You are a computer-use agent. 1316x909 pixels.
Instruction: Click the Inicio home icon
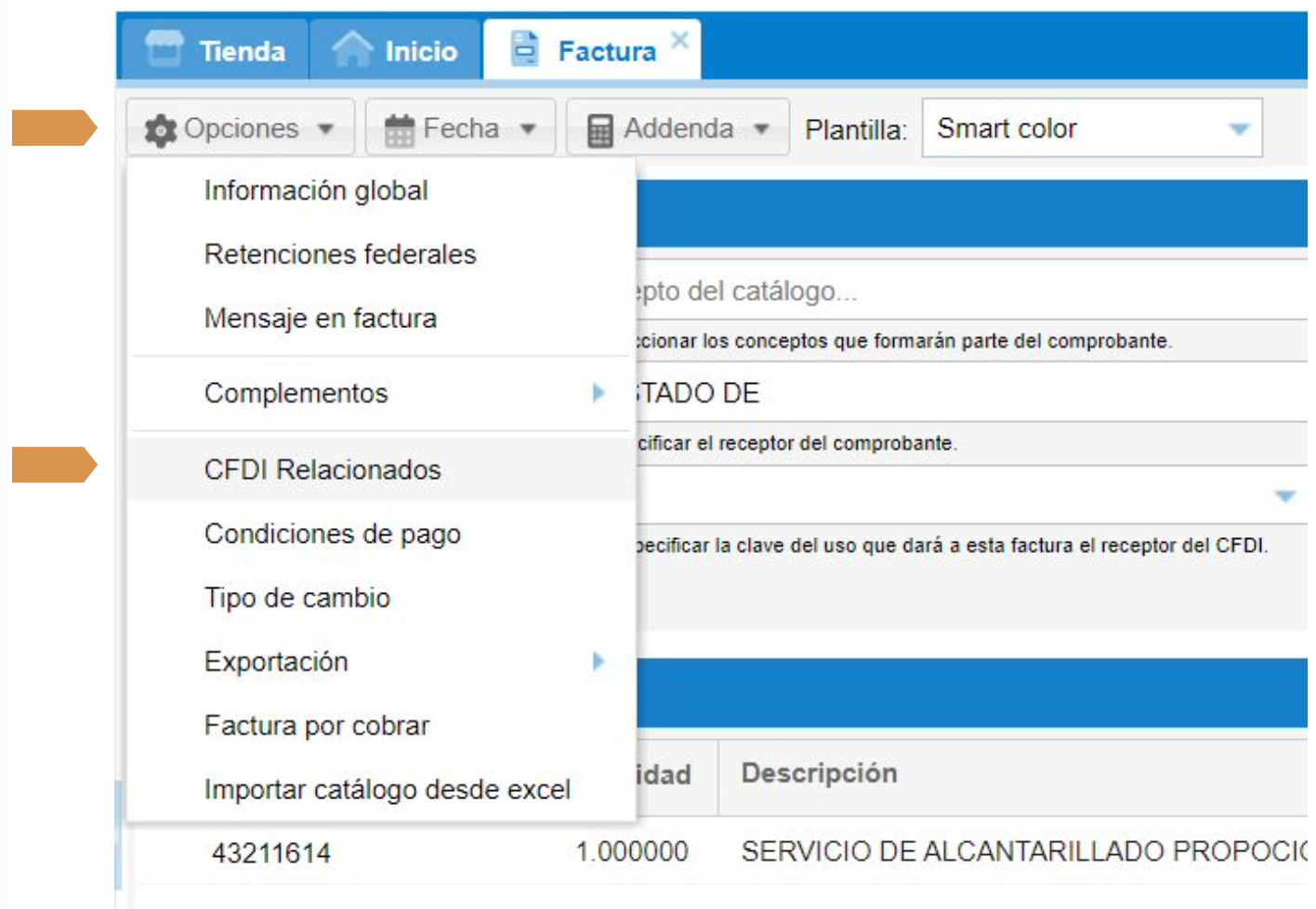coord(352,48)
